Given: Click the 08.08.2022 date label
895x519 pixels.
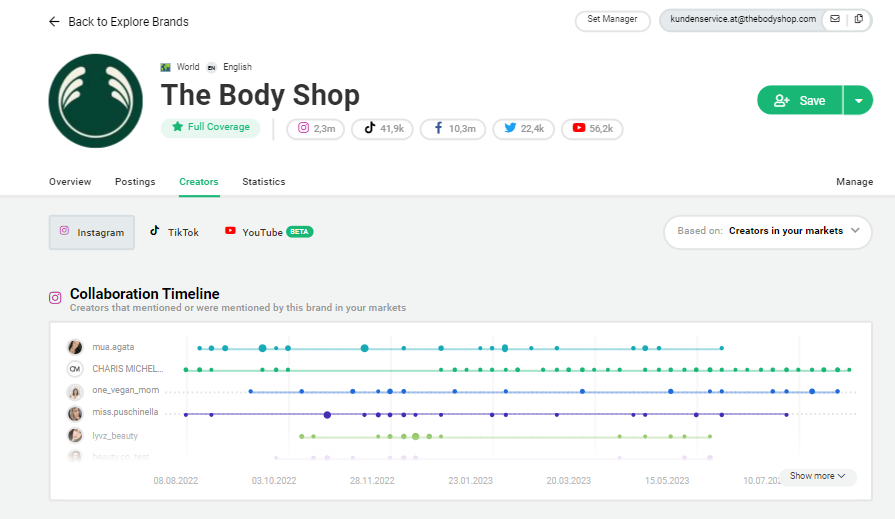Looking at the screenshot, I should pos(176,481).
